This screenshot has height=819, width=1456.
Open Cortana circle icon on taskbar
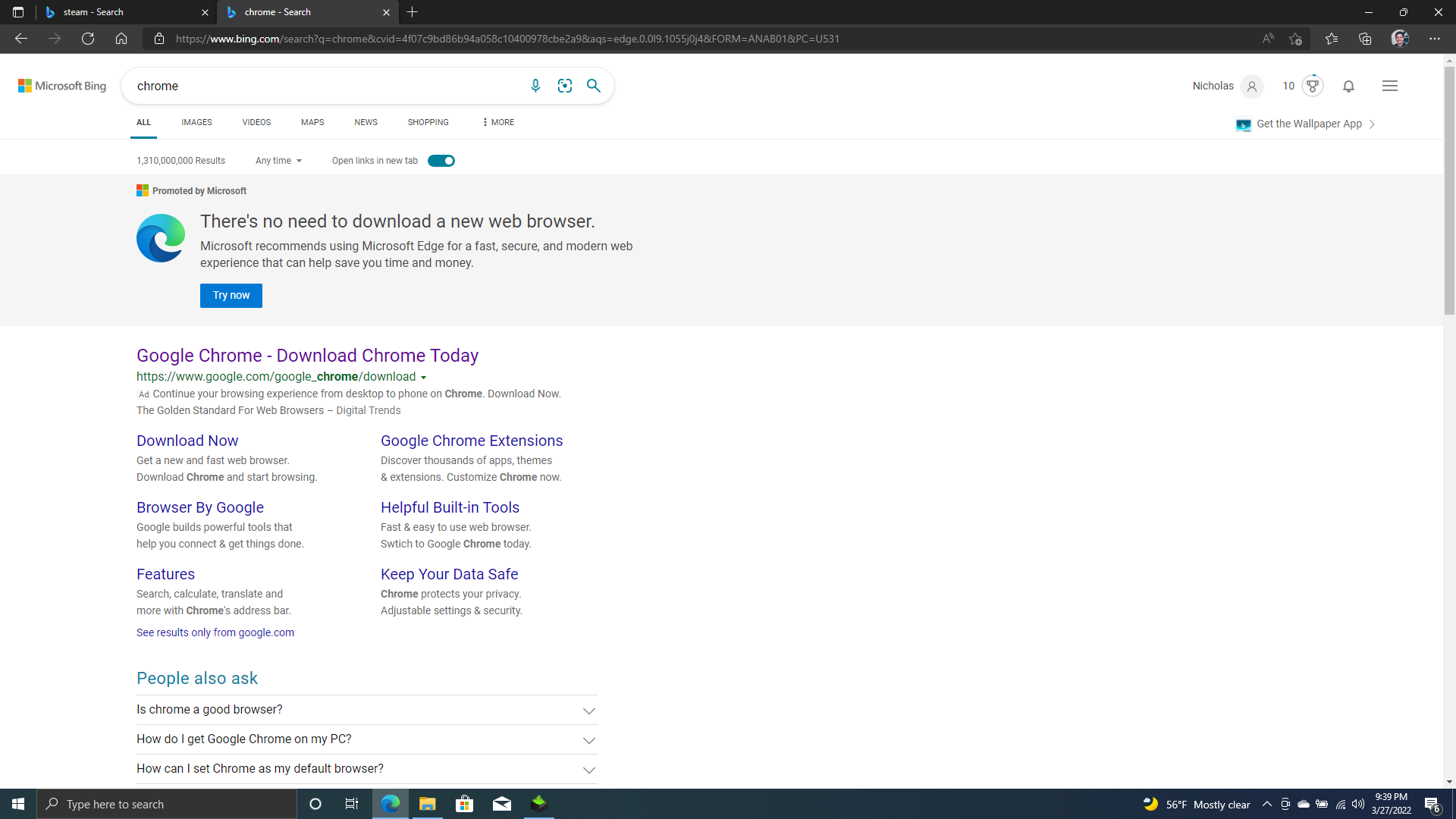point(315,804)
